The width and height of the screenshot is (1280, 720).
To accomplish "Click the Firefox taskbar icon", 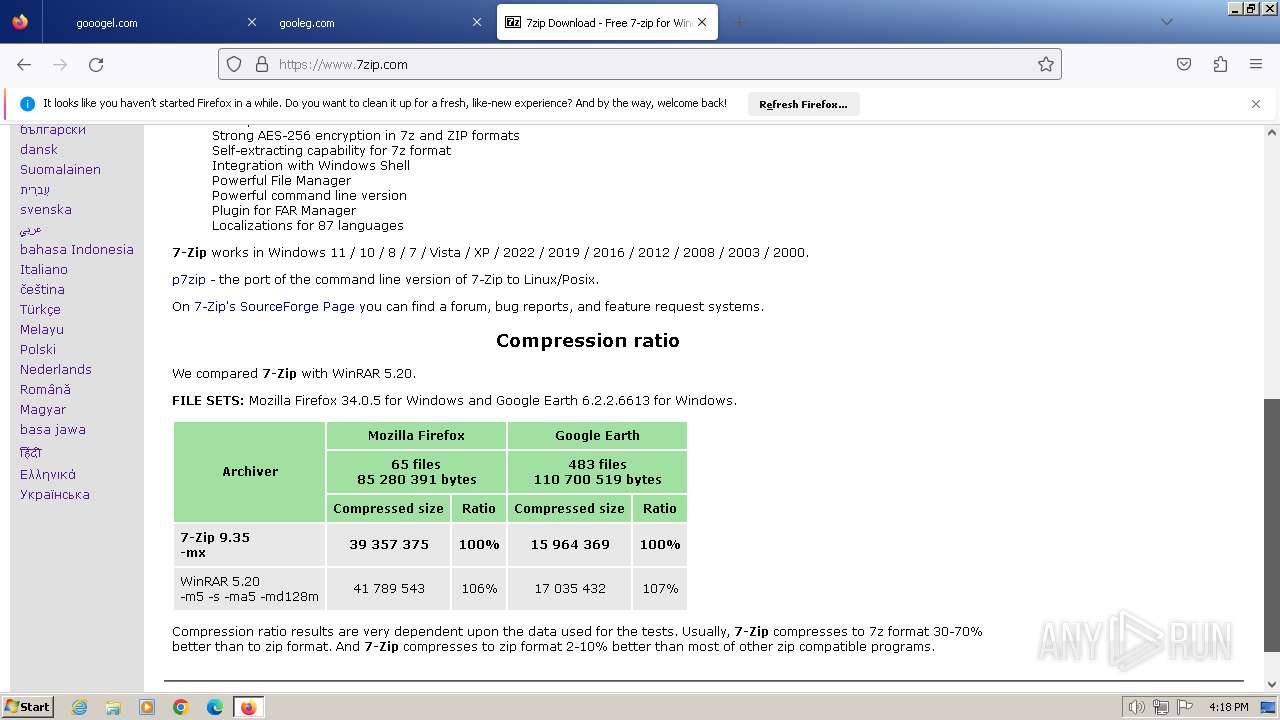I will tap(248, 707).
